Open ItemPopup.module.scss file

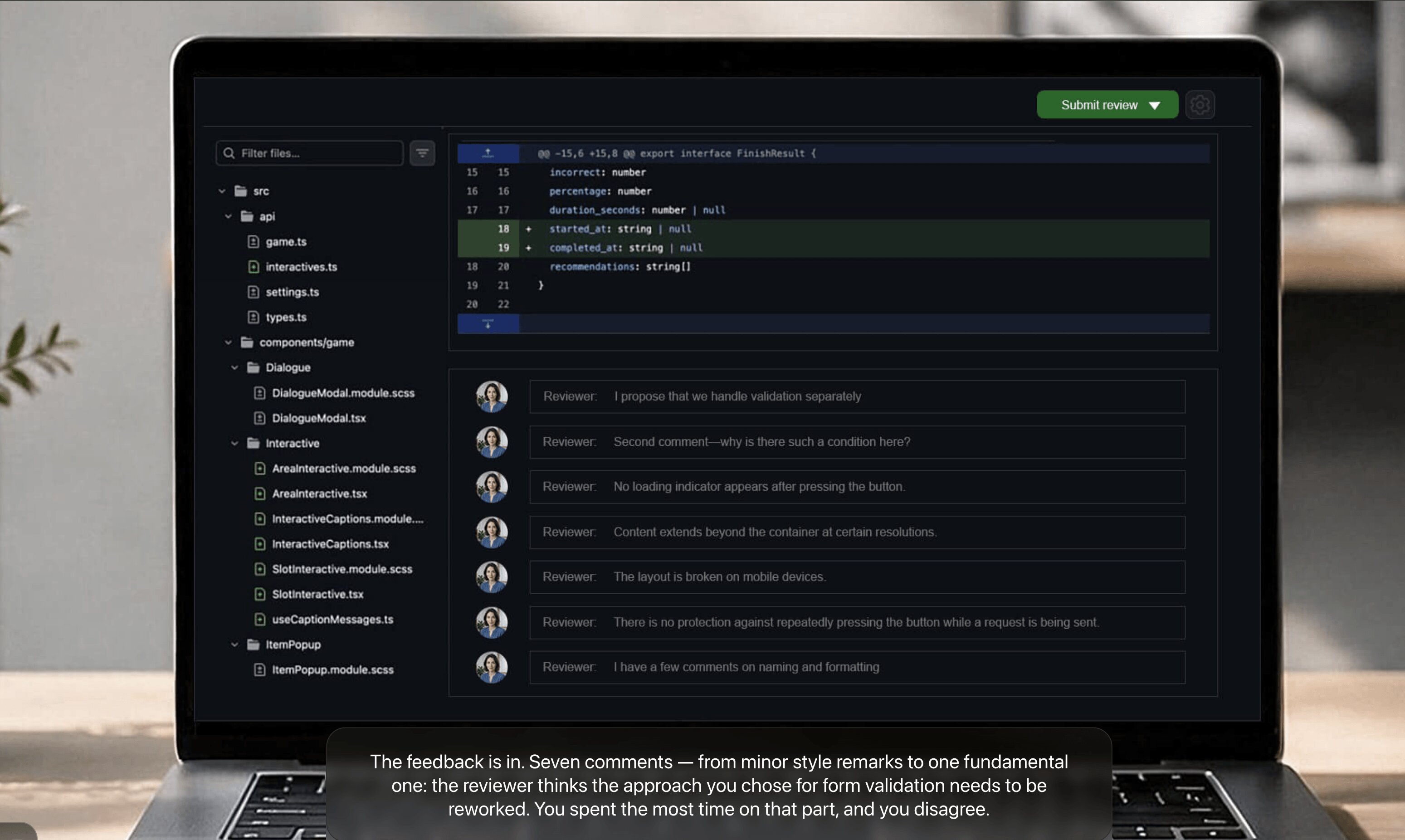coord(324,669)
